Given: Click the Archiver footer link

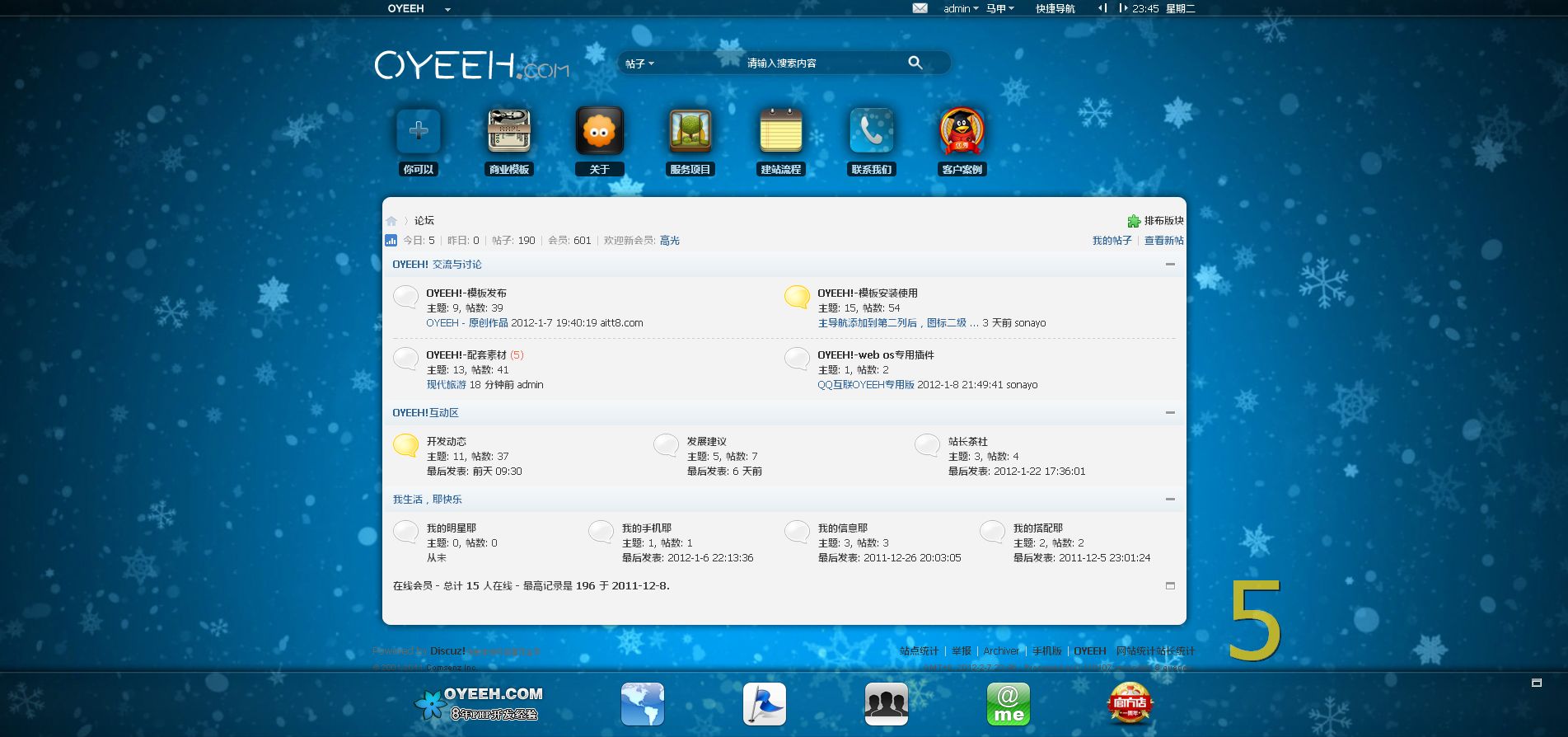Looking at the screenshot, I should pyautogui.click(x=1001, y=651).
